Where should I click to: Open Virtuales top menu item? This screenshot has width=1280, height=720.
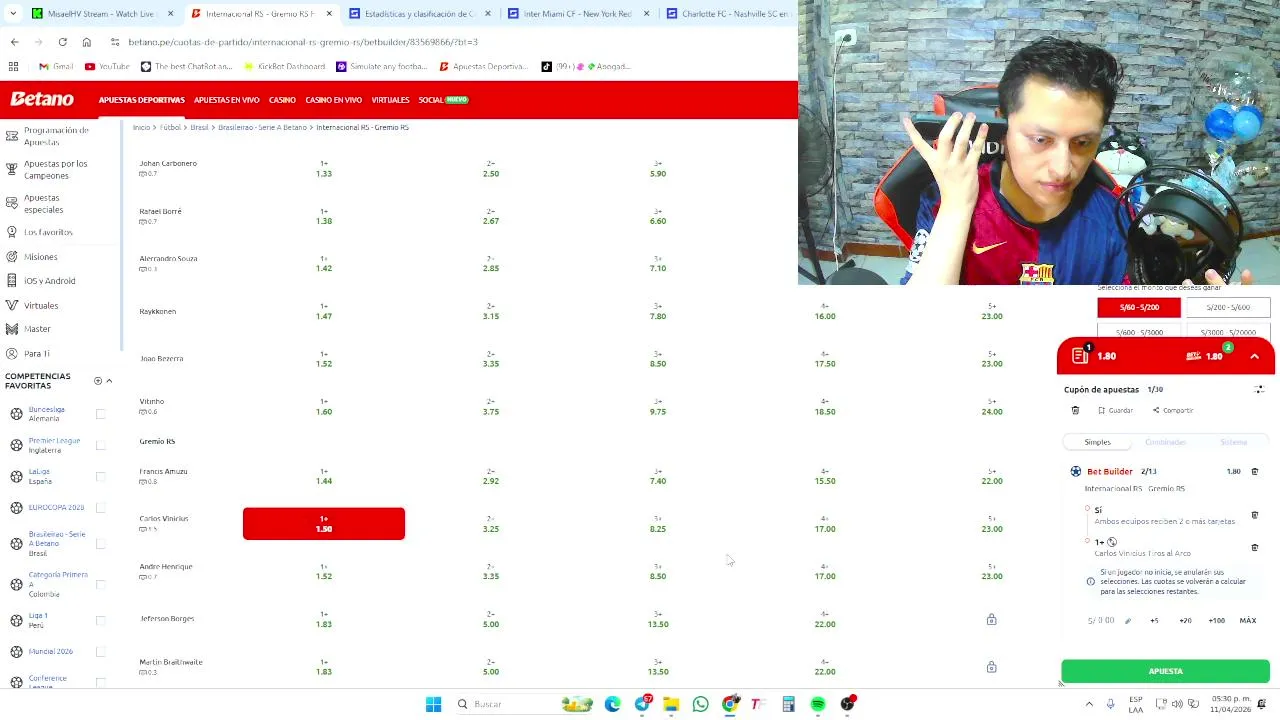coord(390,100)
